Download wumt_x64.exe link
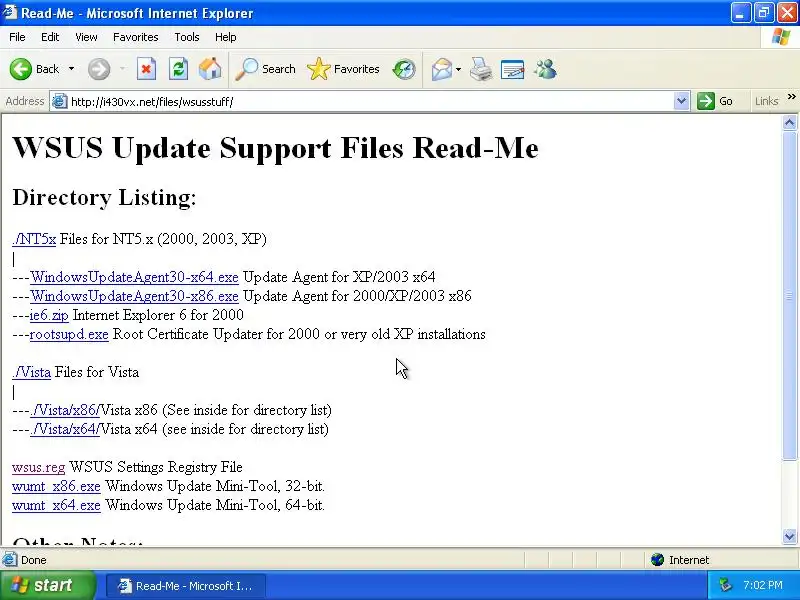 click(x=56, y=505)
